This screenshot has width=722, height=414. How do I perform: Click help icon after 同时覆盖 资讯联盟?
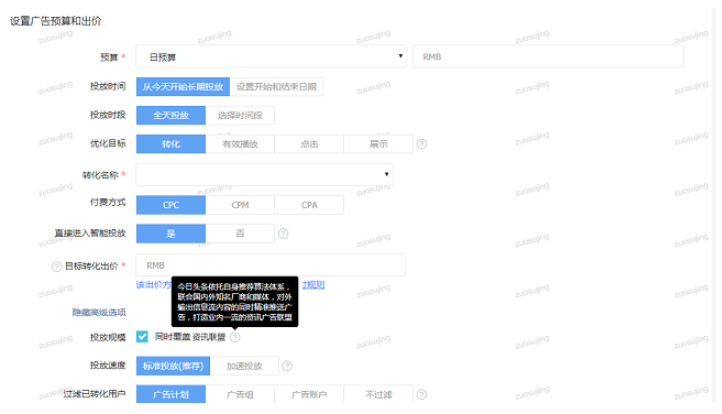[235, 337]
